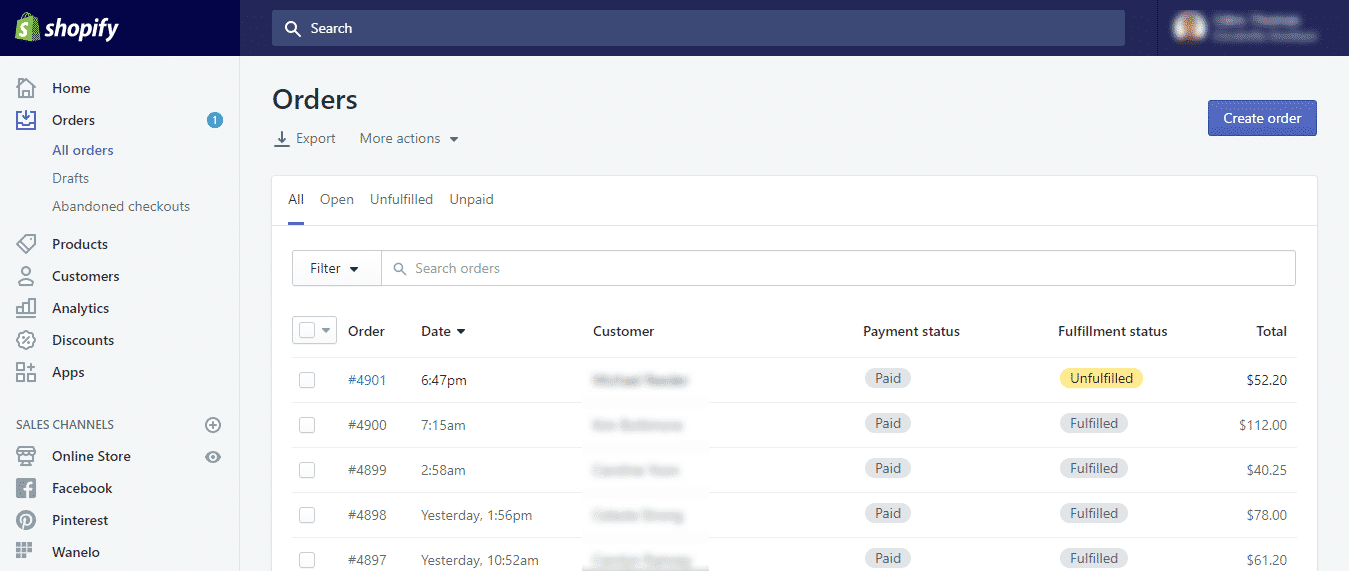This screenshot has width=1349, height=571.
Task: Click the Search orders input field
Action: point(840,268)
